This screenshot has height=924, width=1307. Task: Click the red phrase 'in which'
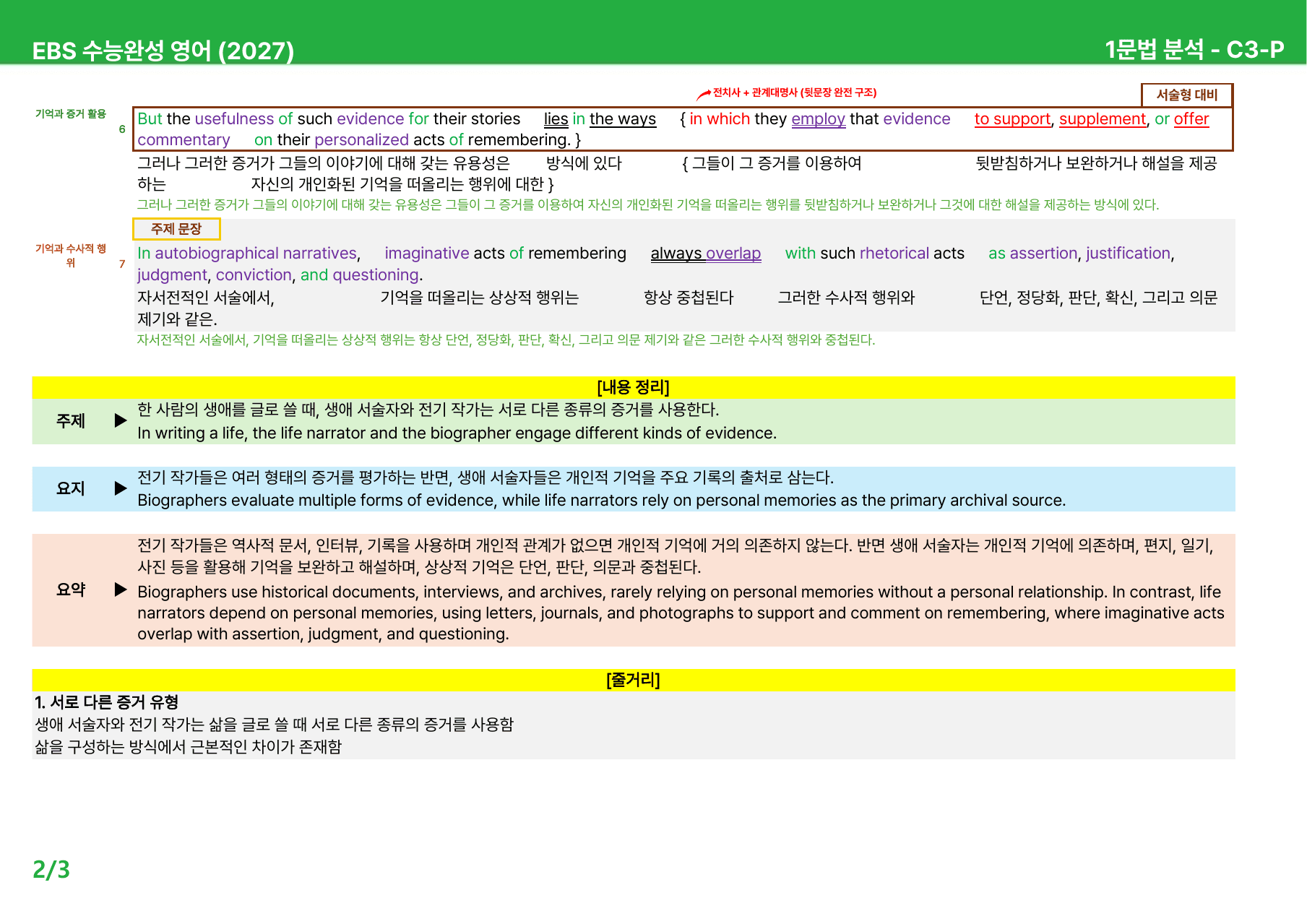[720, 119]
